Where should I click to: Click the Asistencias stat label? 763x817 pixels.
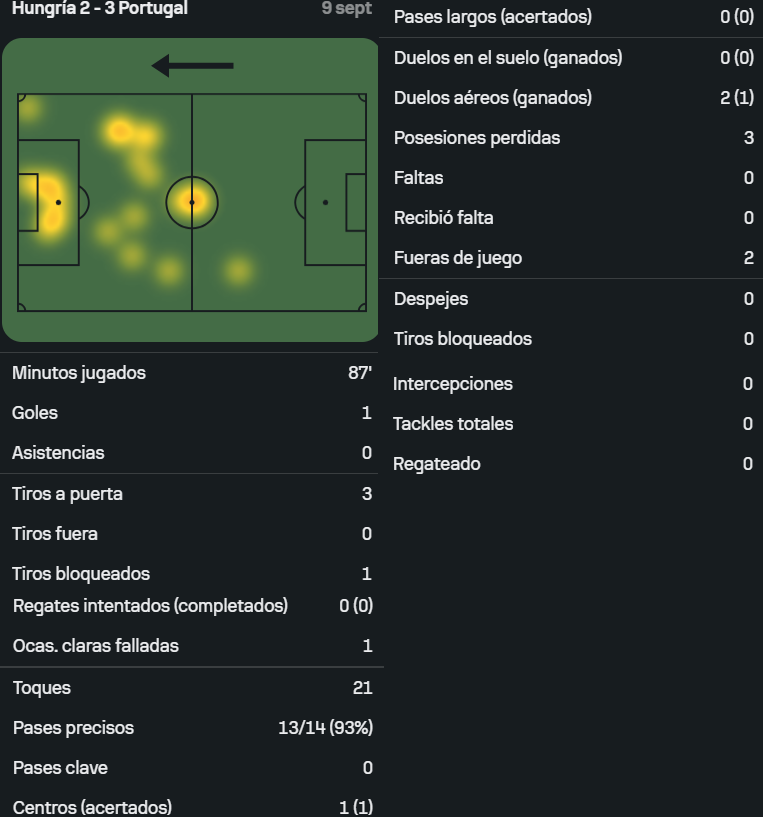[58, 453]
